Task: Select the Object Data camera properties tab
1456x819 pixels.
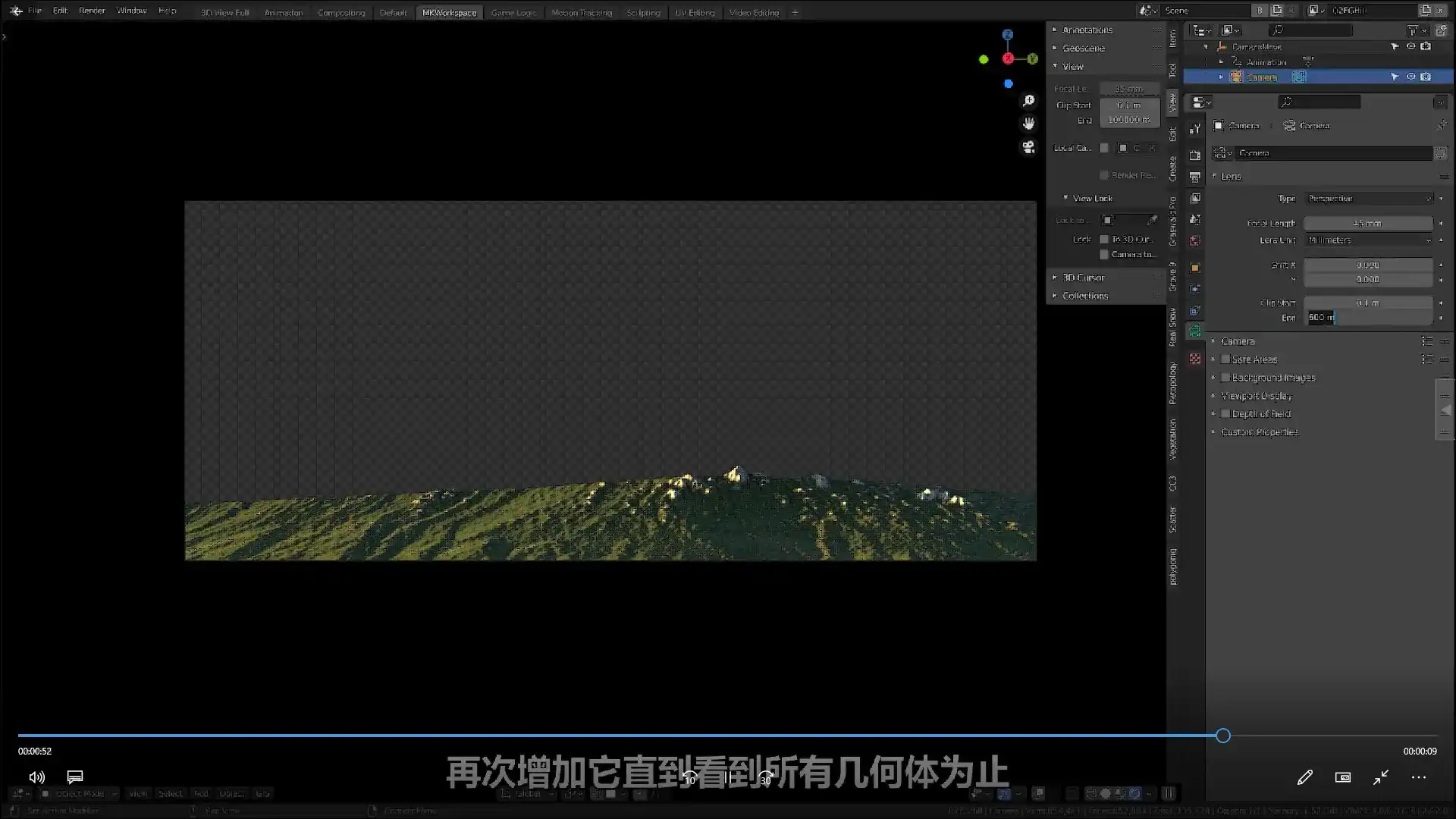Action: click(1195, 328)
